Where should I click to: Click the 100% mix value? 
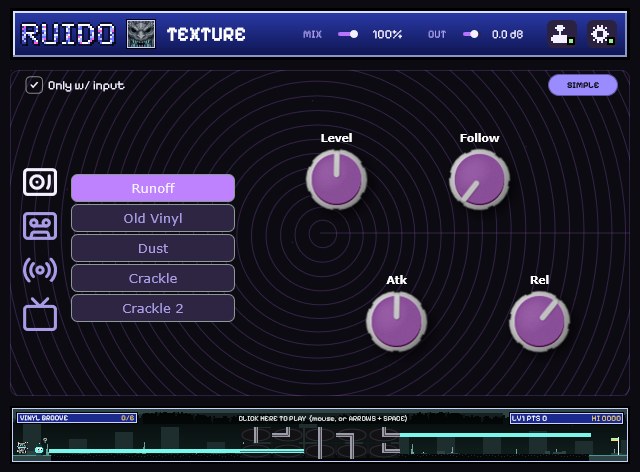[x=387, y=34]
